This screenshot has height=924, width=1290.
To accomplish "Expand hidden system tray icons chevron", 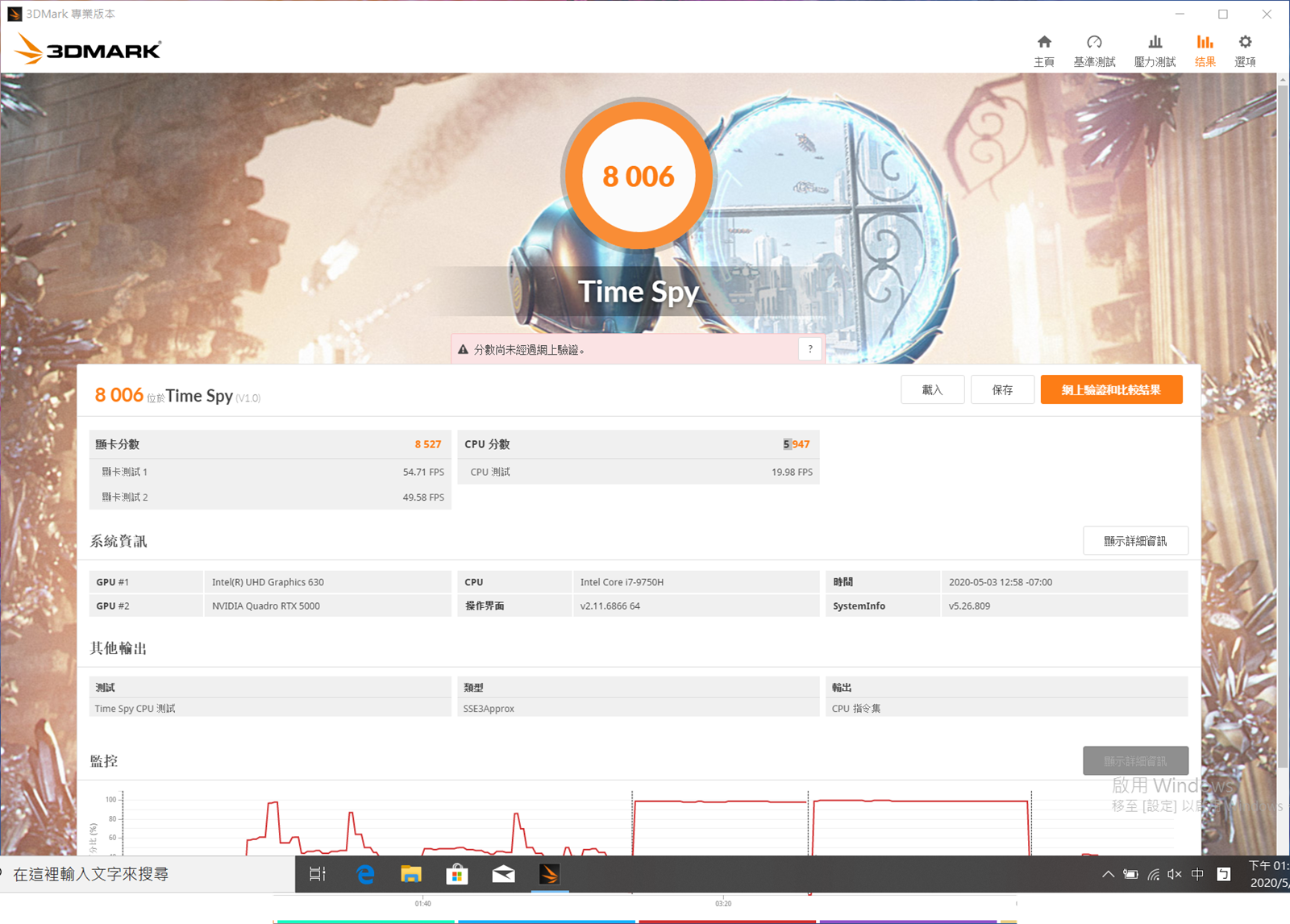I will 1108,874.
